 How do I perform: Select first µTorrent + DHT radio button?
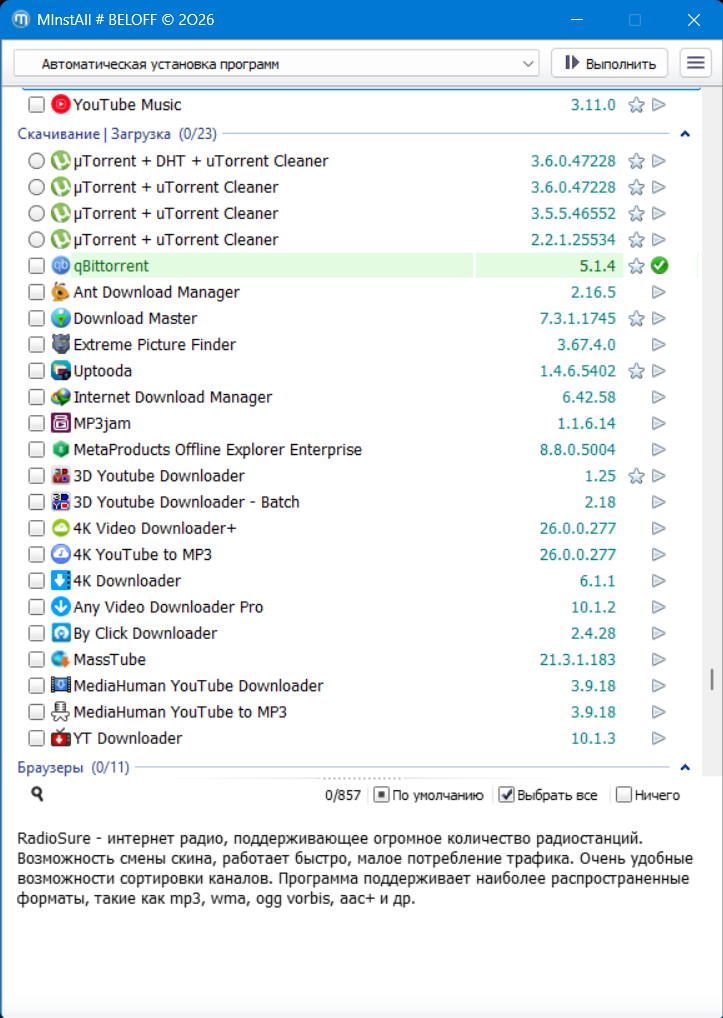[36, 161]
